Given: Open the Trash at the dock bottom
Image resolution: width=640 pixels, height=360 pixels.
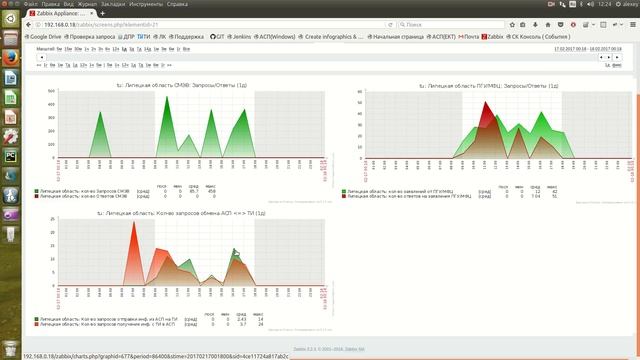Looking at the screenshot, I should tap(11, 349).
